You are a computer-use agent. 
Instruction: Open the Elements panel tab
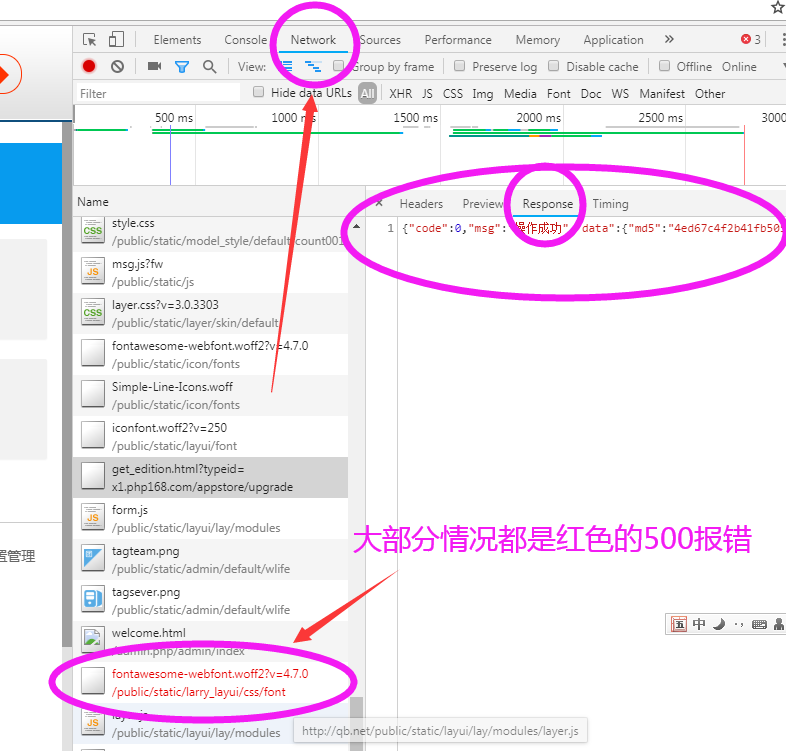coord(177,40)
